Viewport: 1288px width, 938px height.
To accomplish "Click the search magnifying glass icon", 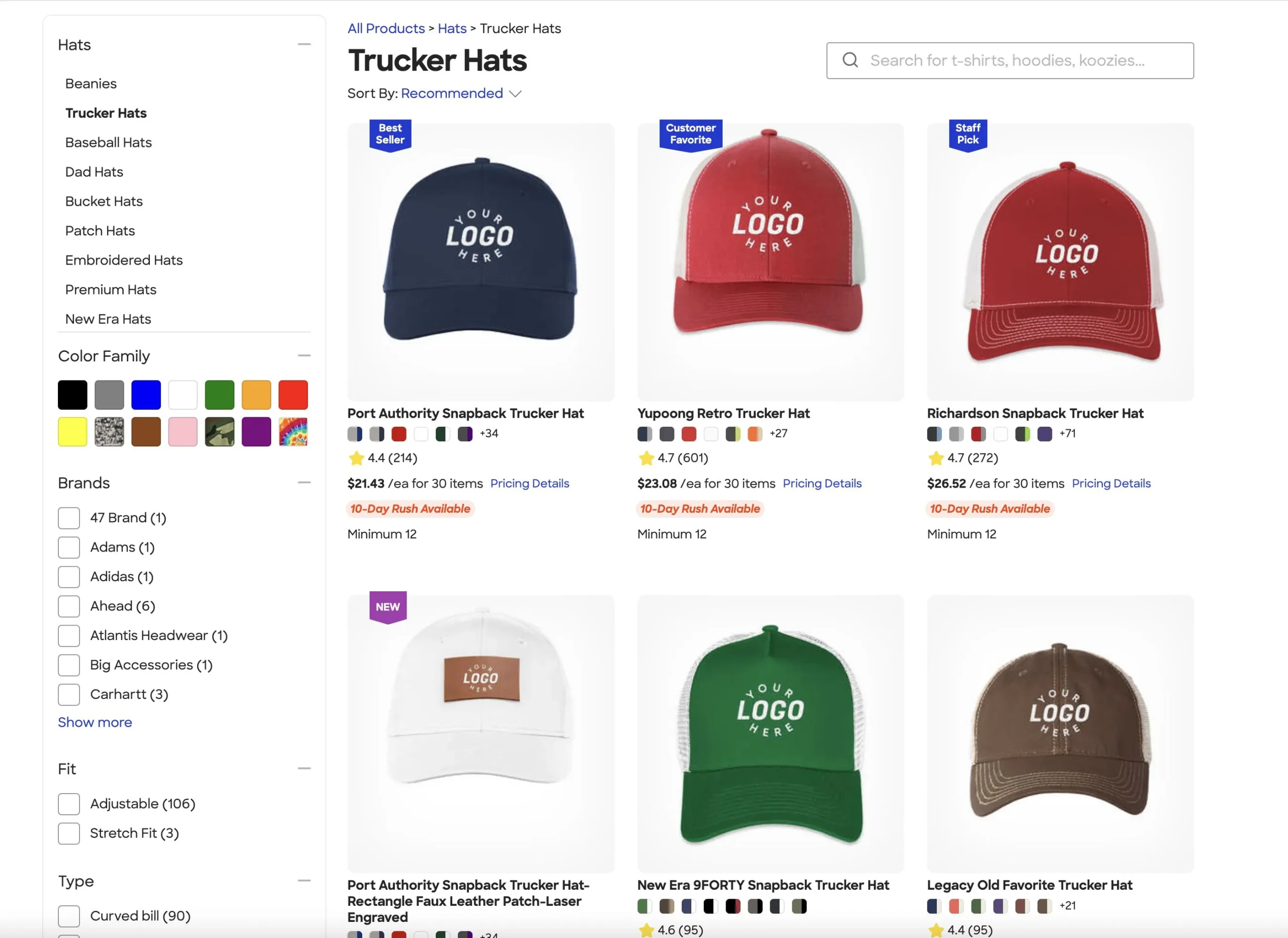I will coord(850,60).
